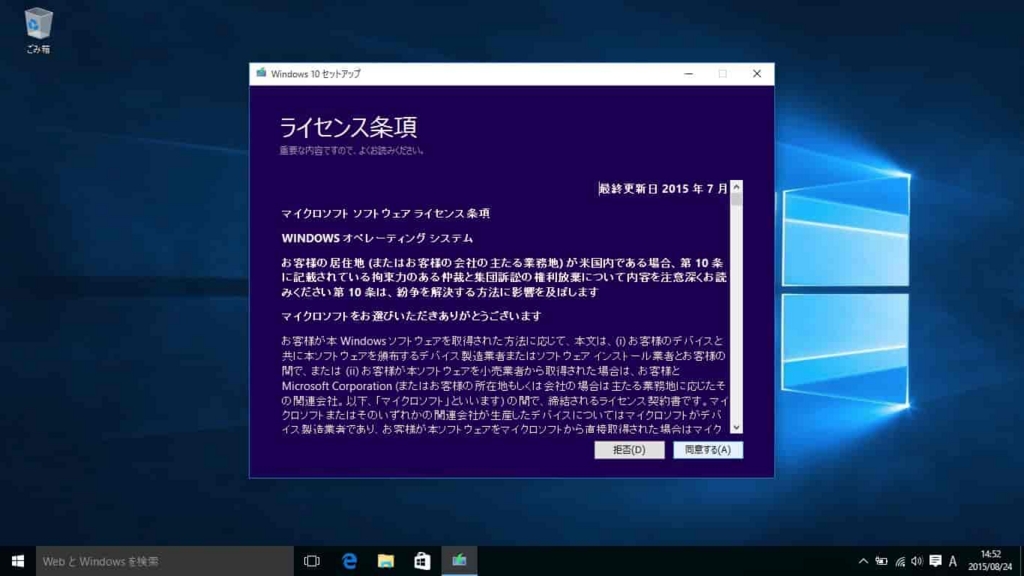This screenshot has height=576, width=1024.
Task: Launch Microsoft Edge from the taskbar
Action: click(x=349, y=561)
